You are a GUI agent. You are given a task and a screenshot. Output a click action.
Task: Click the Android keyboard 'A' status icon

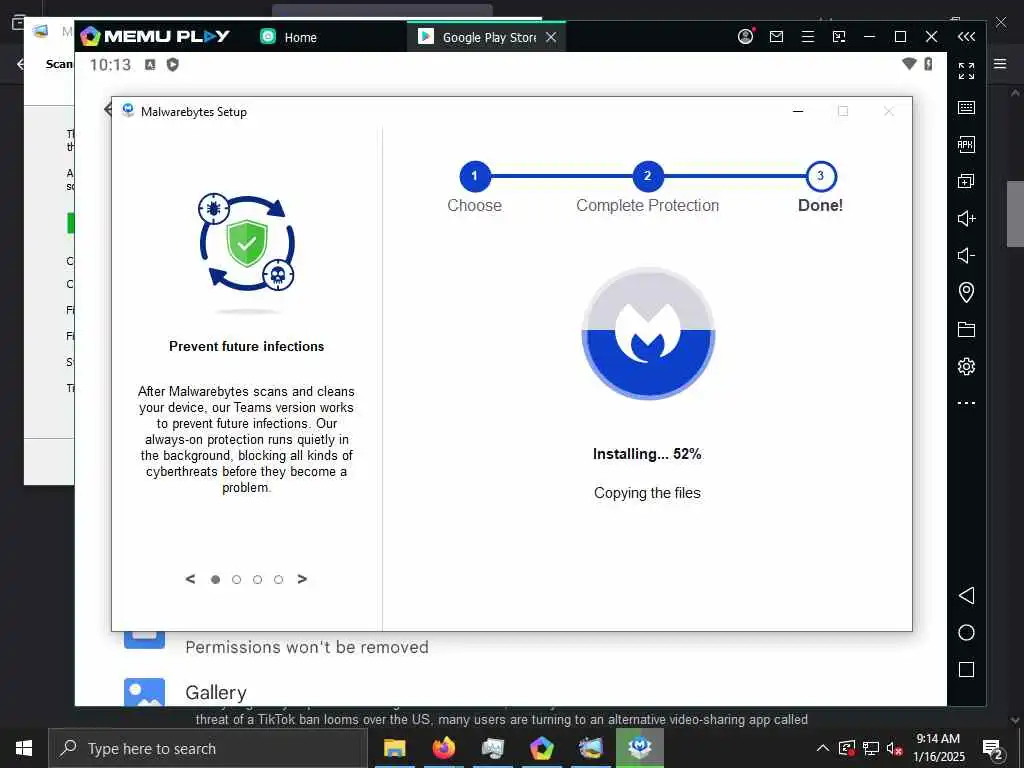tap(150, 64)
